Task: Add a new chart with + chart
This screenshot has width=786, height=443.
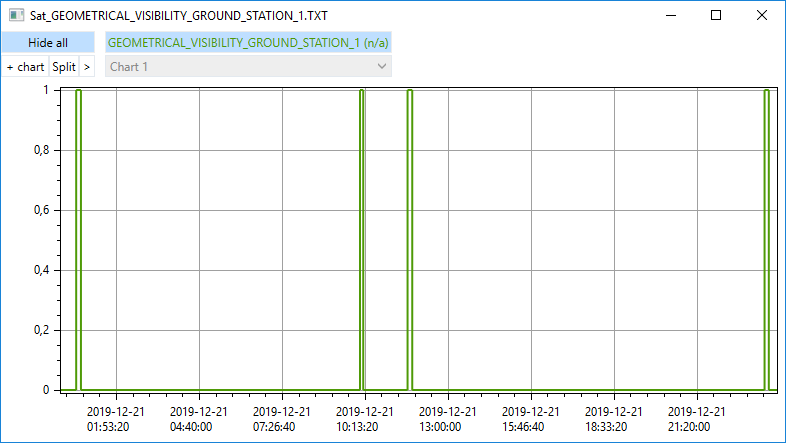Action: 25,67
